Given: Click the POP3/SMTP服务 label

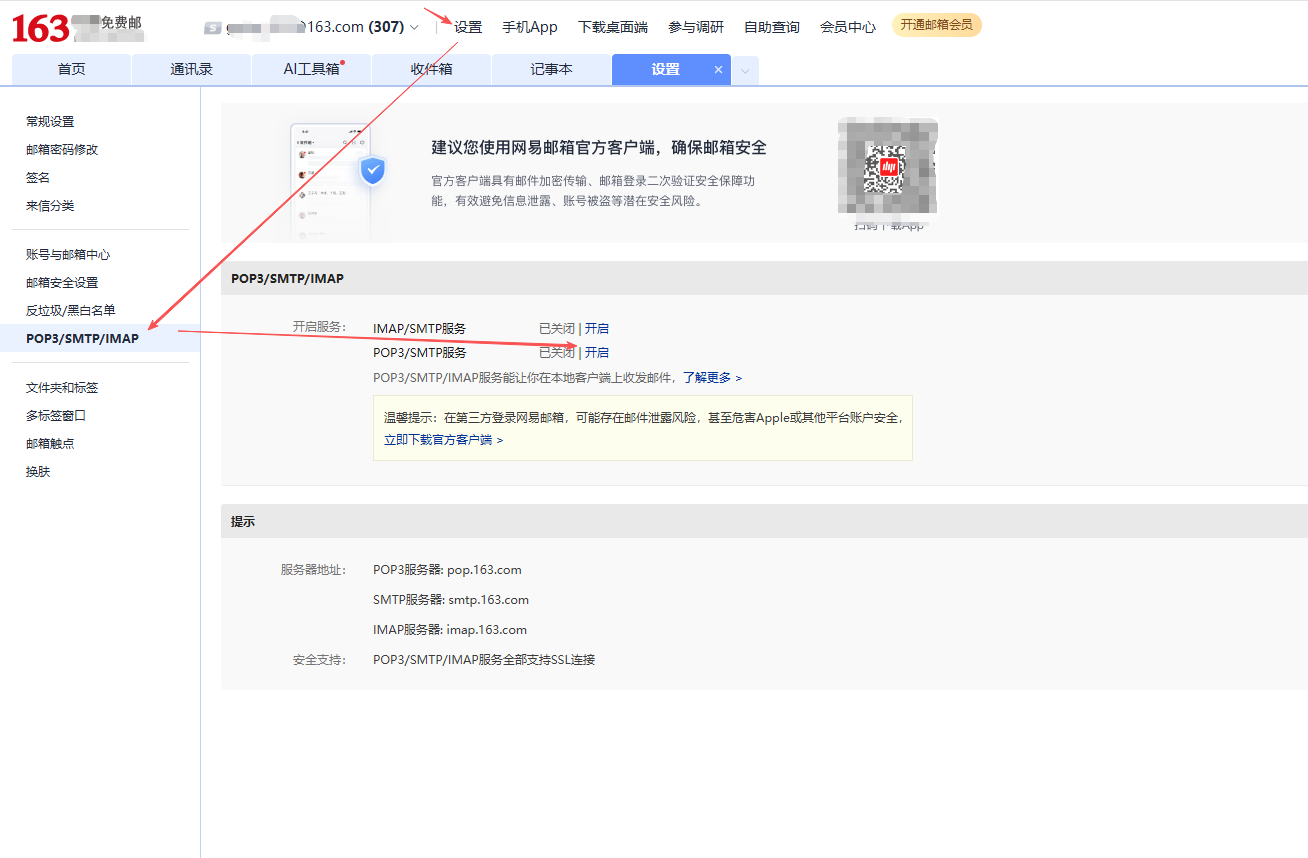Looking at the screenshot, I should pos(419,353).
